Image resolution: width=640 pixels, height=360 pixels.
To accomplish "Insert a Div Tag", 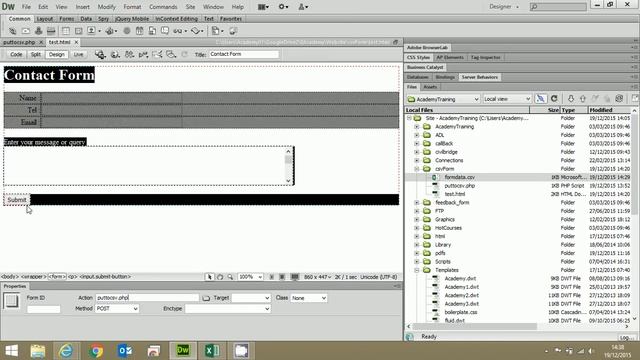I will point(78,31).
